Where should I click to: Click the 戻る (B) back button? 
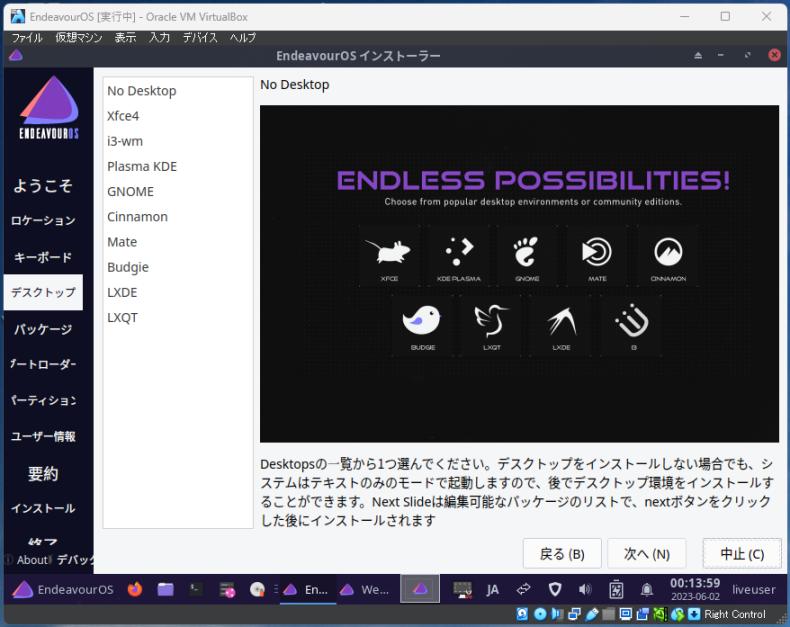click(x=562, y=554)
